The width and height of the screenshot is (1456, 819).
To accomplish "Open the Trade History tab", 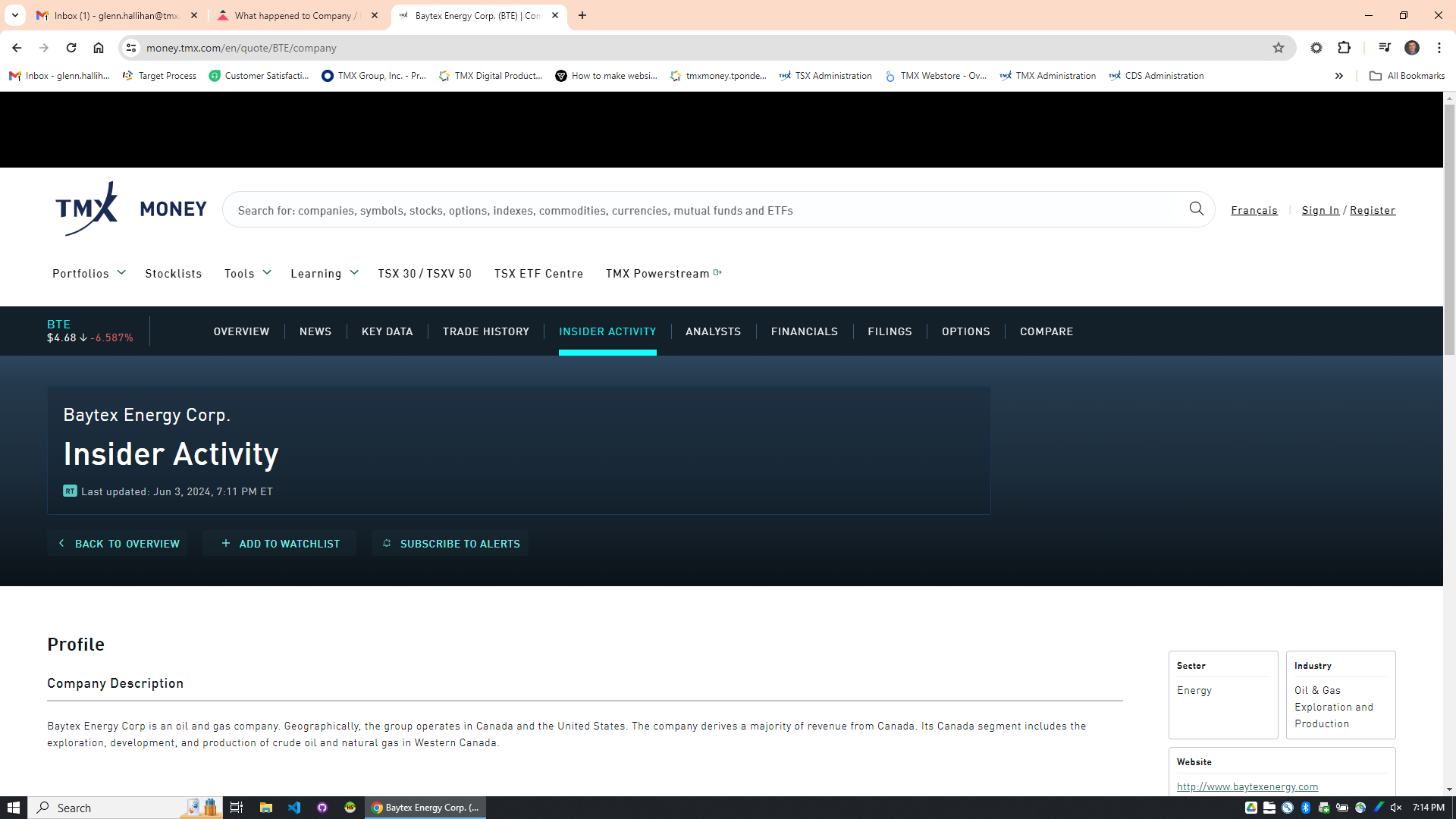I will (x=485, y=331).
